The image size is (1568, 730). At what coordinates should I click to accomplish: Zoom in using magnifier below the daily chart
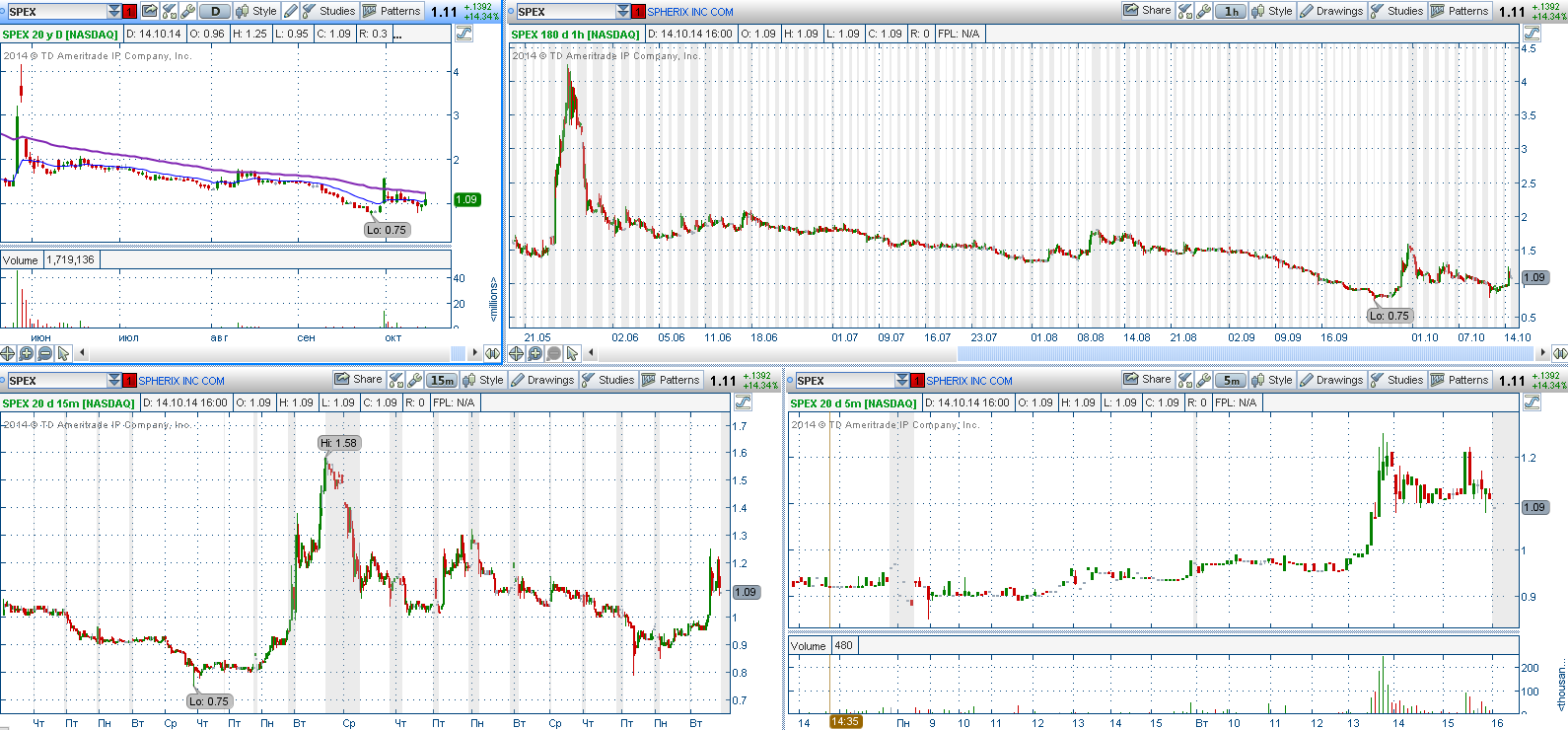[x=26, y=353]
